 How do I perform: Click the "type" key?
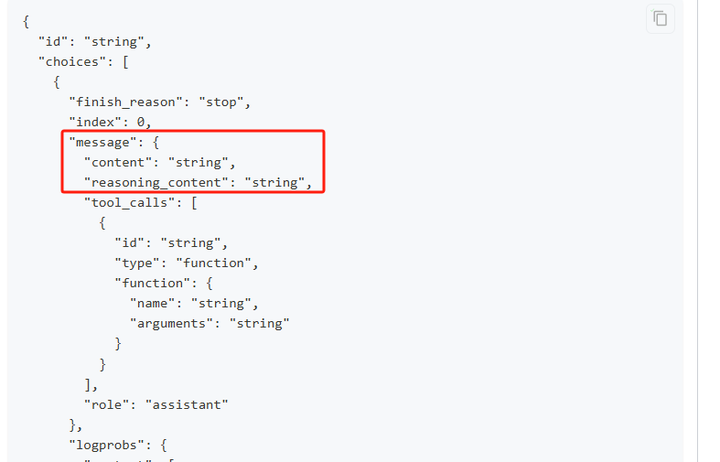tap(137, 263)
